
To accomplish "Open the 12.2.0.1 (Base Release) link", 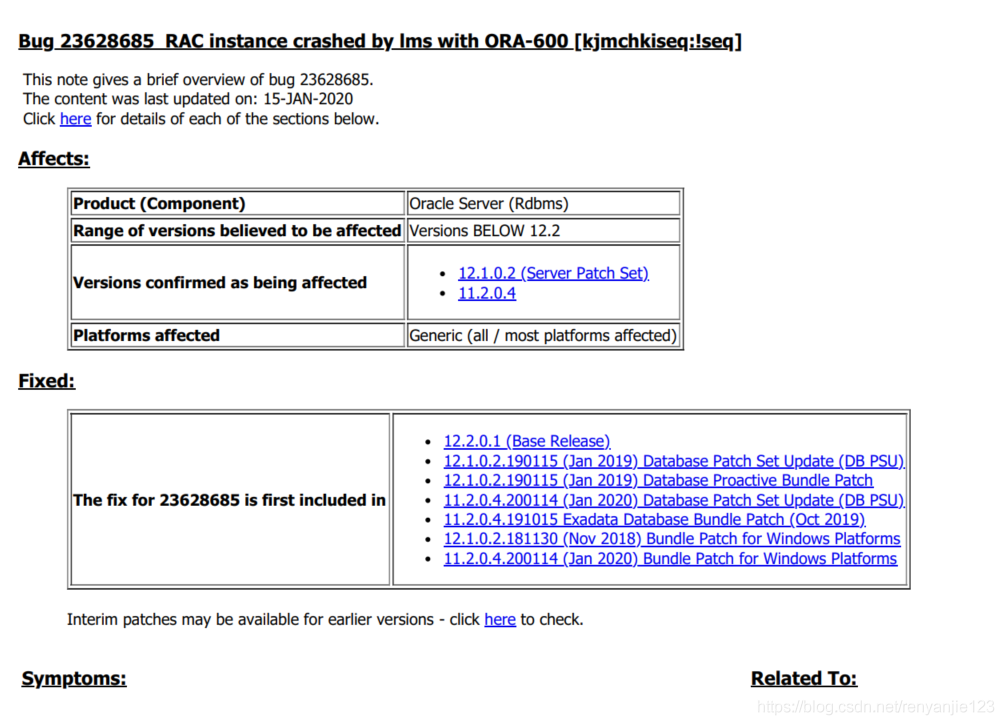I will click(x=526, y=441).
